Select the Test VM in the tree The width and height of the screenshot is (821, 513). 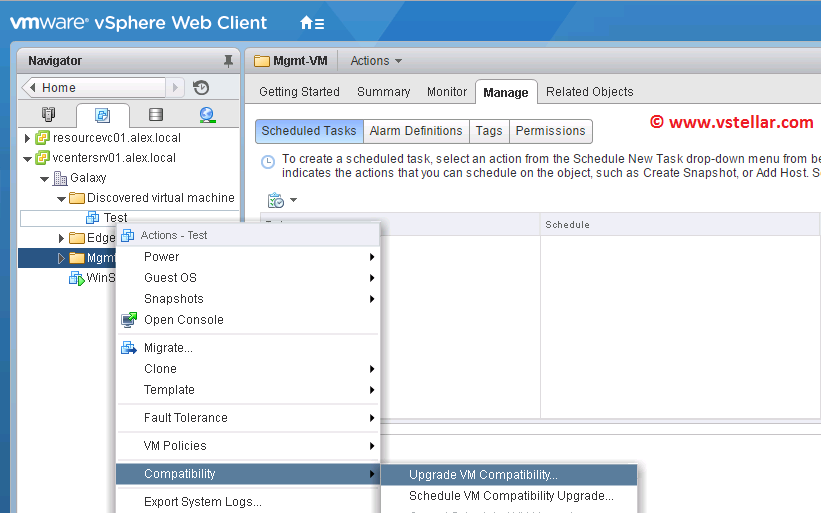tap(115, 218)
